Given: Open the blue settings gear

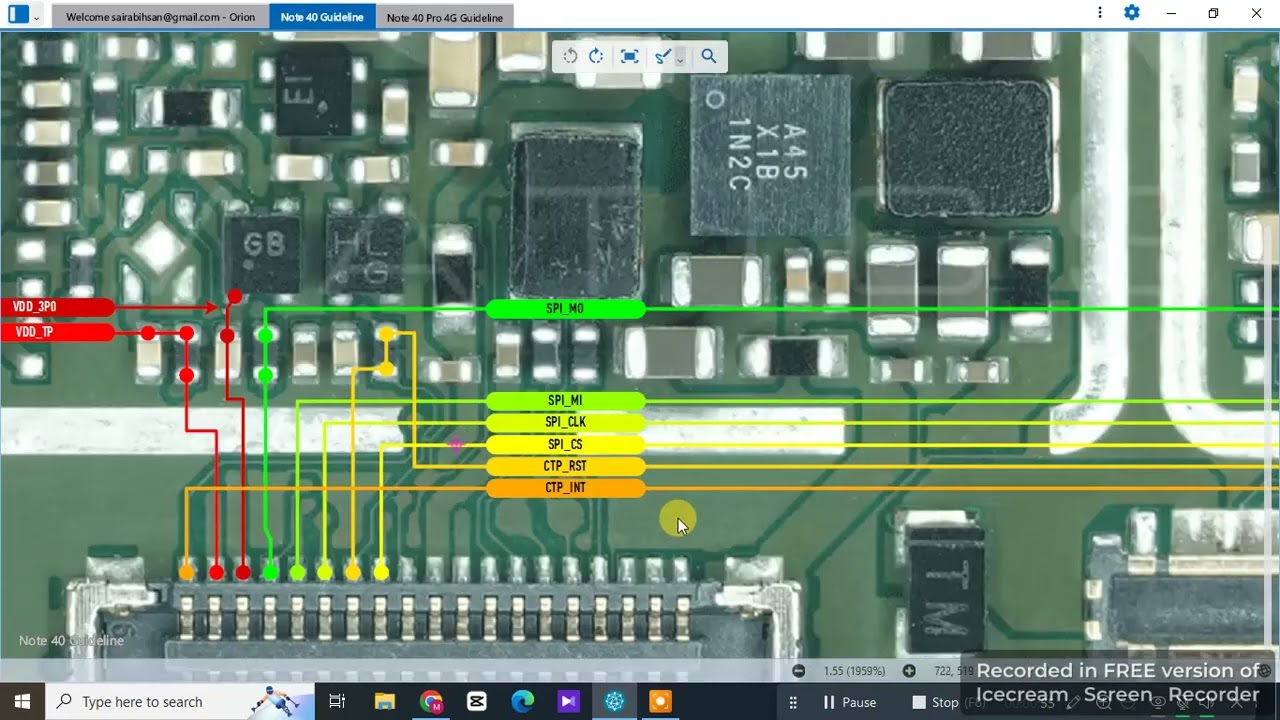Looking at the screenshot, I should (1132, 13).
